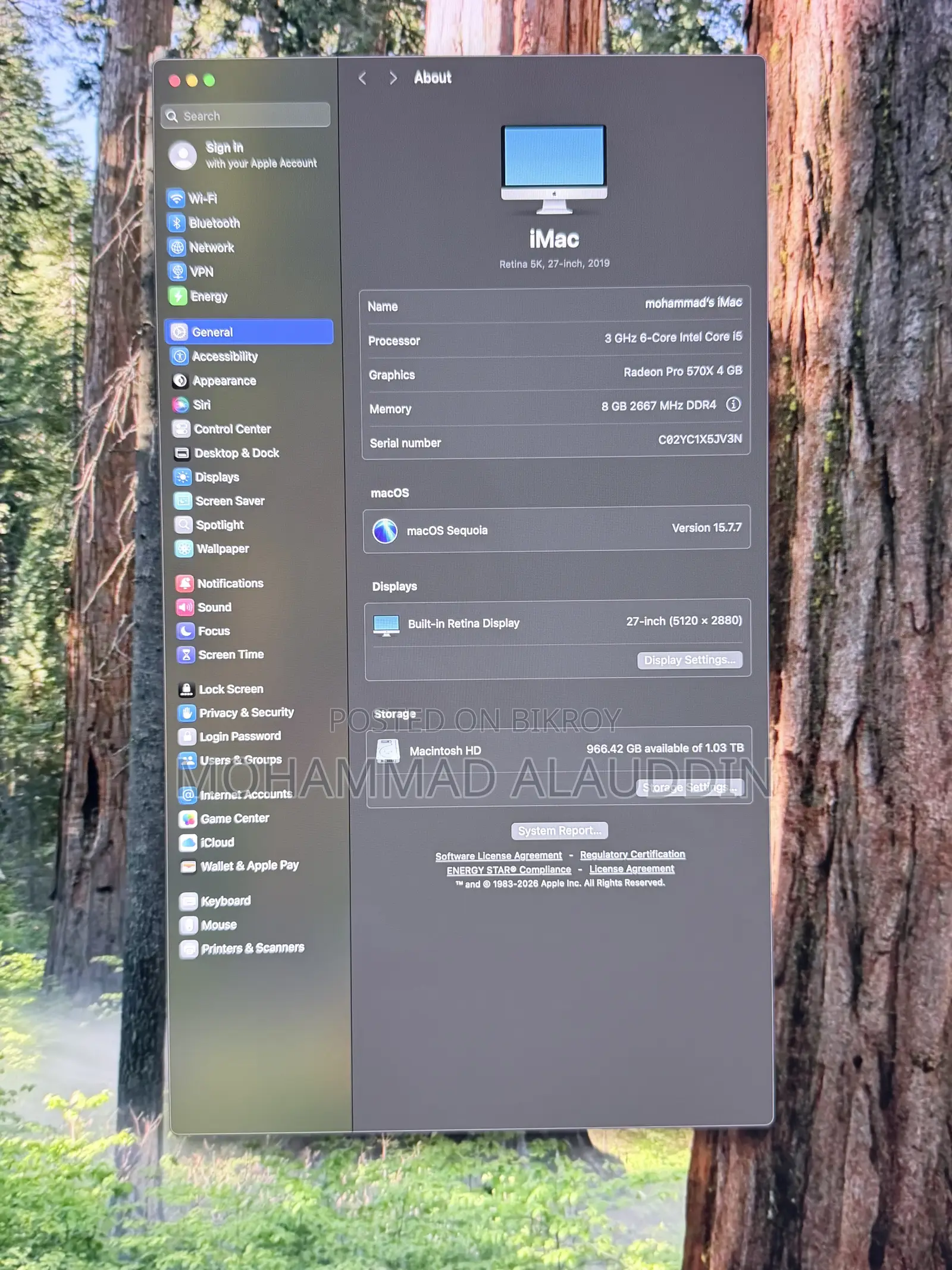952x1270 pixels.
Task: Click the macOS Sequoia icon
Action: pos(385,531)
